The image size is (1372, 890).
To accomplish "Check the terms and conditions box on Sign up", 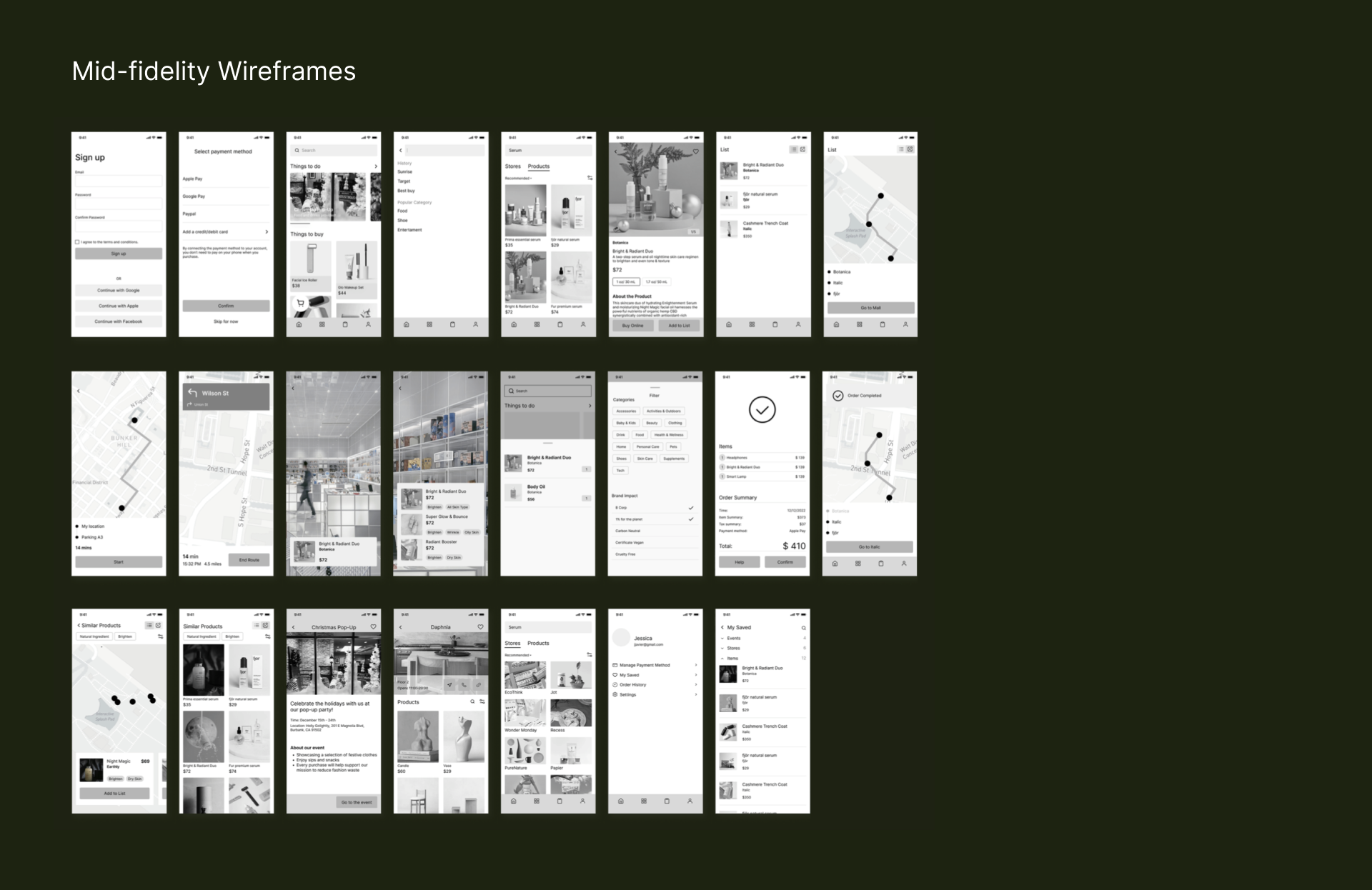I will (x=77, y=242).
